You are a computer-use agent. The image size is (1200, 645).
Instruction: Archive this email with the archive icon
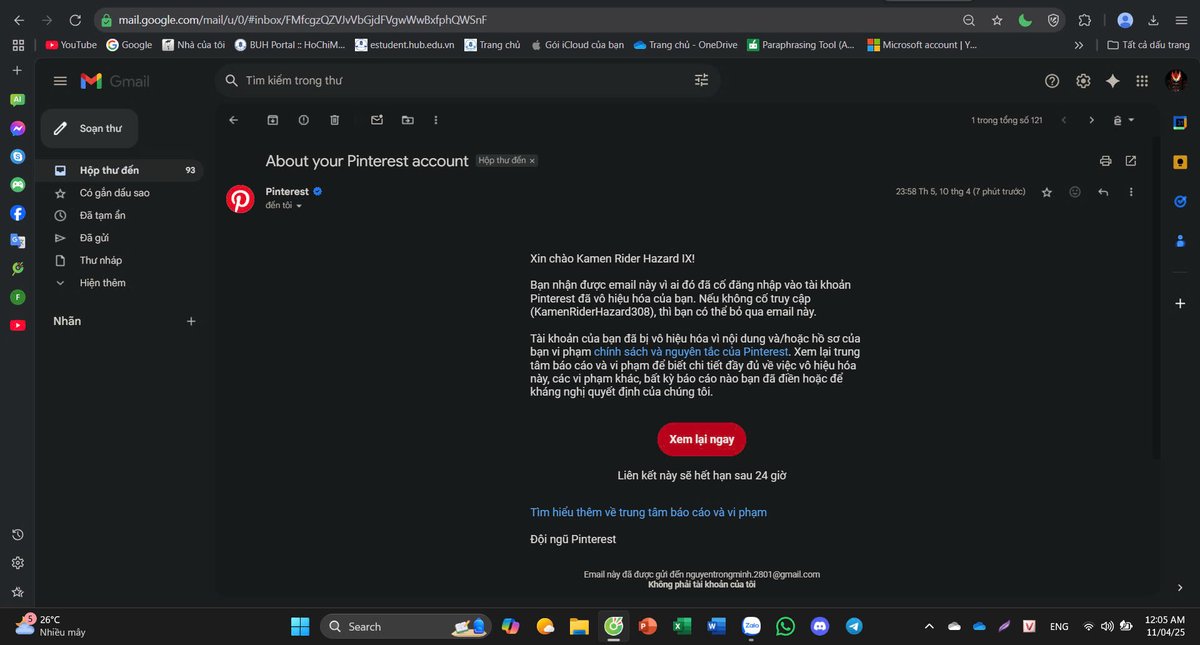pyautogui.click(x=272, y=120)
